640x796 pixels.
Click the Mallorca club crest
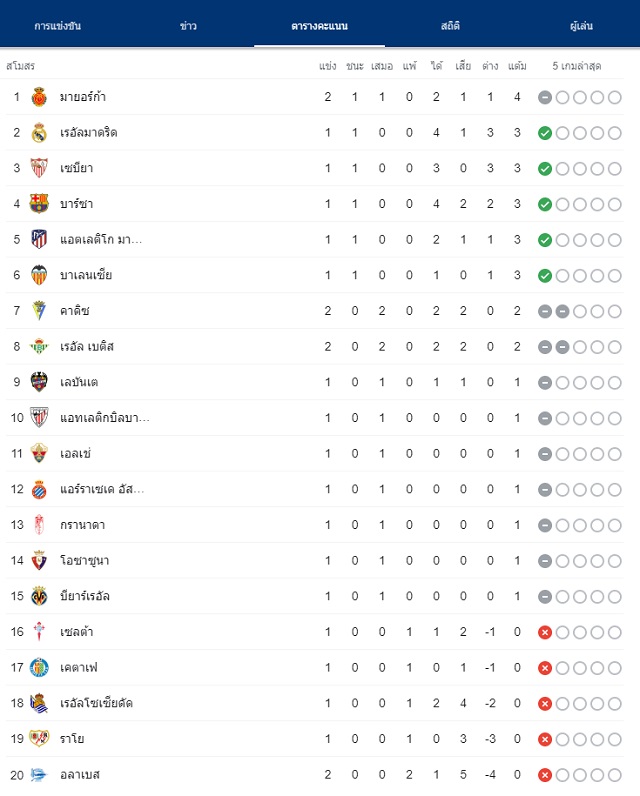[39, 97]
